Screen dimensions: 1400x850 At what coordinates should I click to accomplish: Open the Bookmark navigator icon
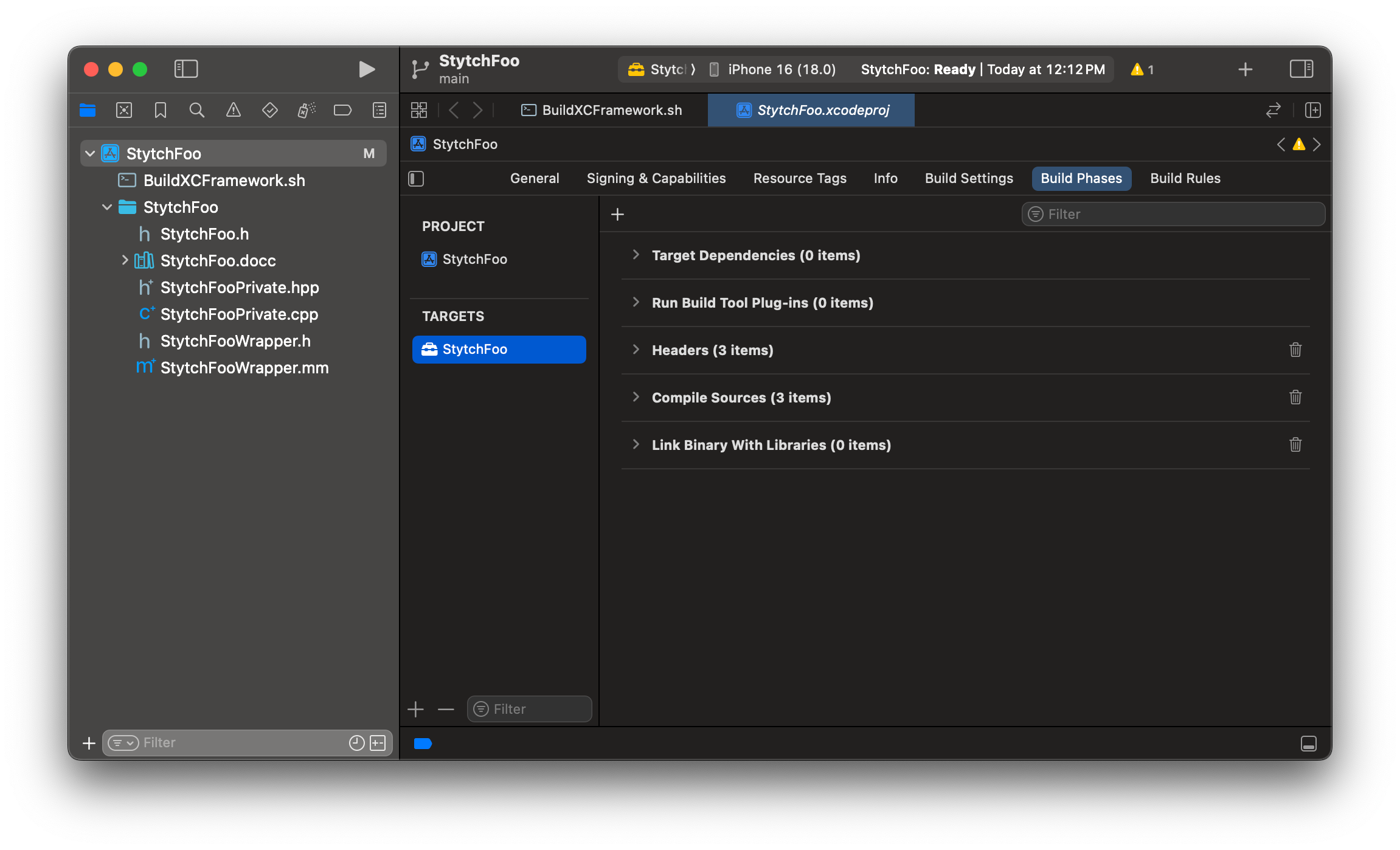pyautogui.click(x=161, y=110)
